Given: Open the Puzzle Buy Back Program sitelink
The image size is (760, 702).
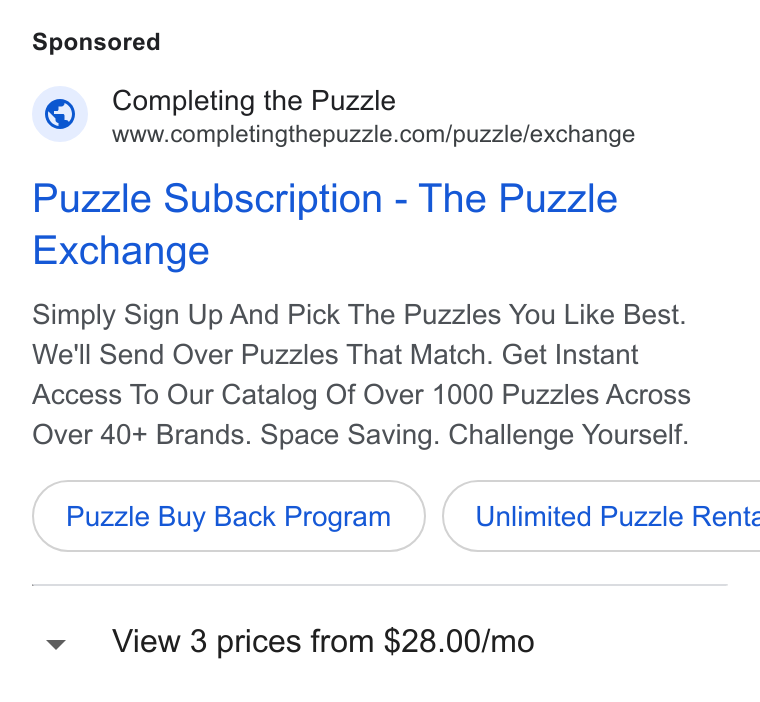Looking at the screenshot, I should [229, 516].
